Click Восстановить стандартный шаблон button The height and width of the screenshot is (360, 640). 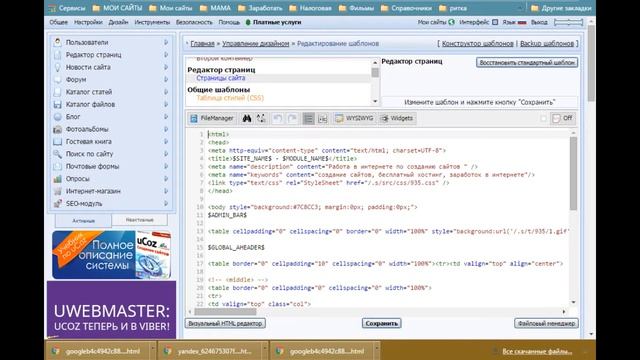pos(527,62)
